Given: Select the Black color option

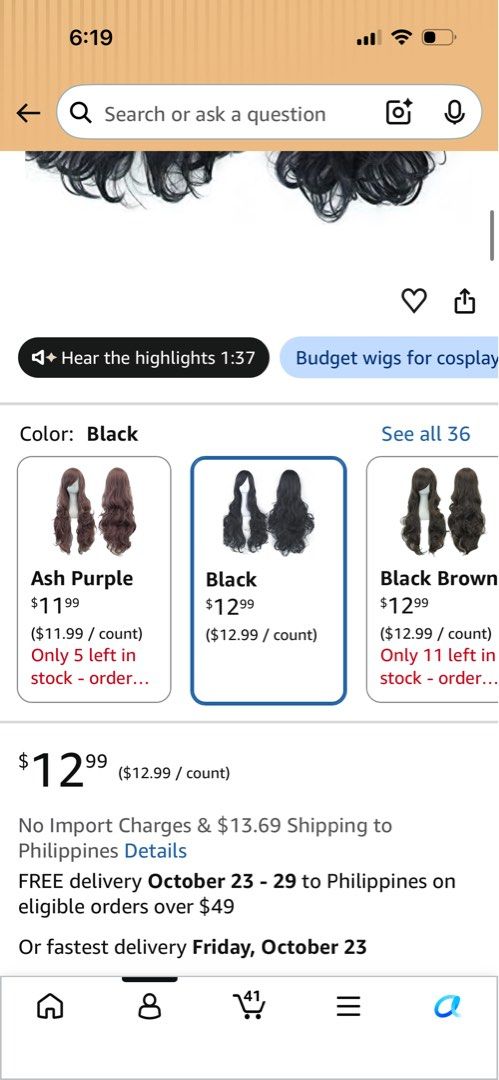Looking at the screenshot, I should pyautogui.click(x=268, y=581).
